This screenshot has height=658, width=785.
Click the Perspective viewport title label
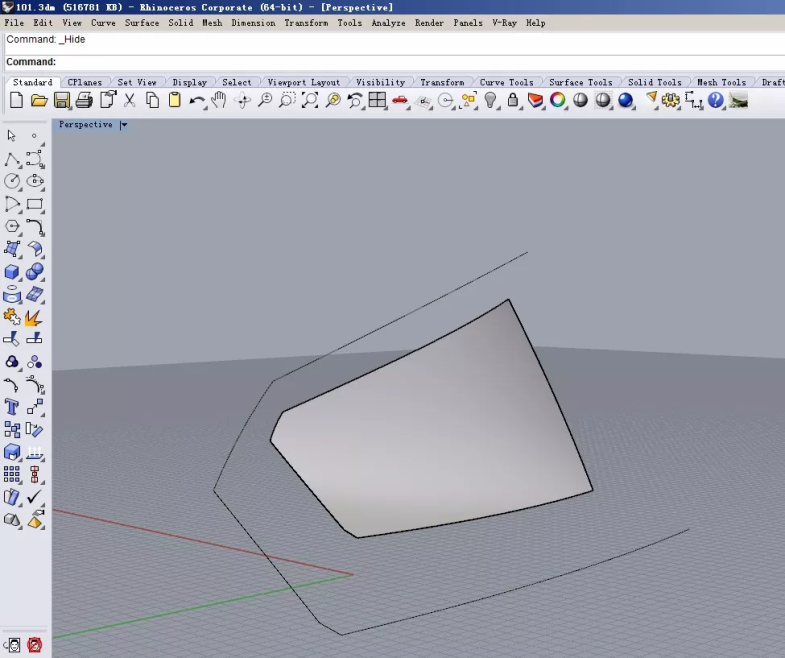pos(85,125)
